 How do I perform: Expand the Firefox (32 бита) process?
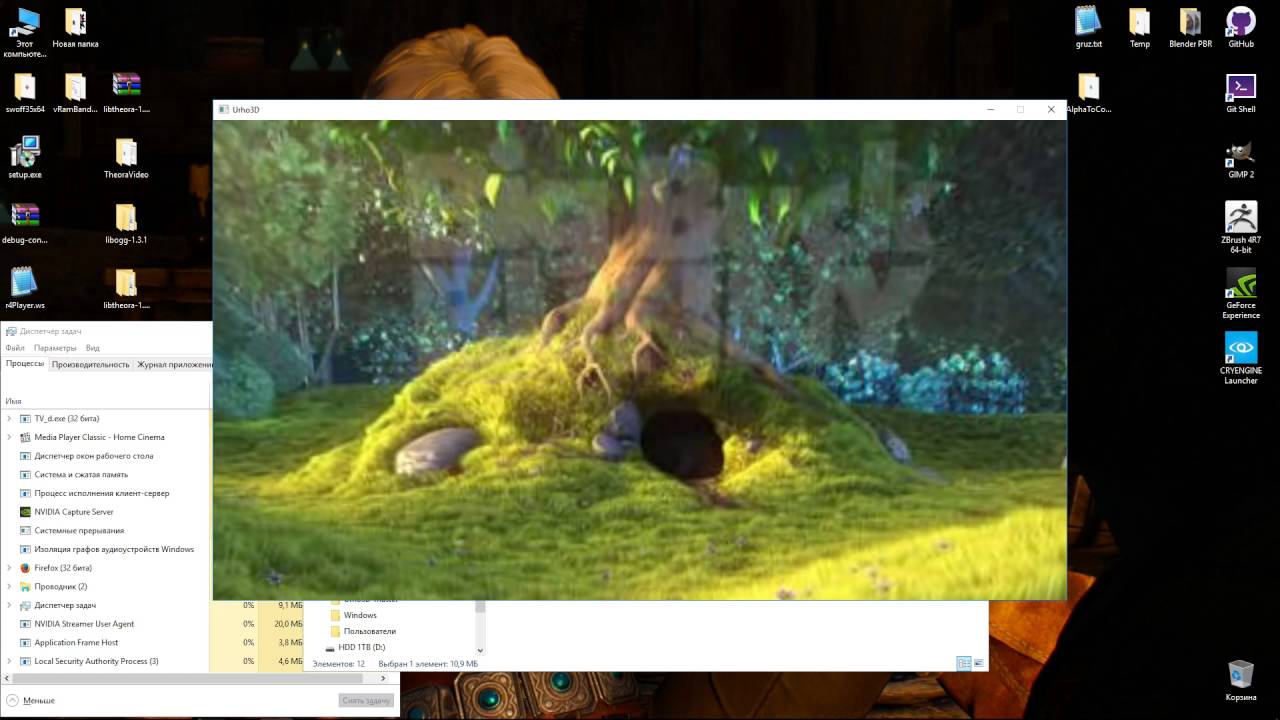coord(9,568)
